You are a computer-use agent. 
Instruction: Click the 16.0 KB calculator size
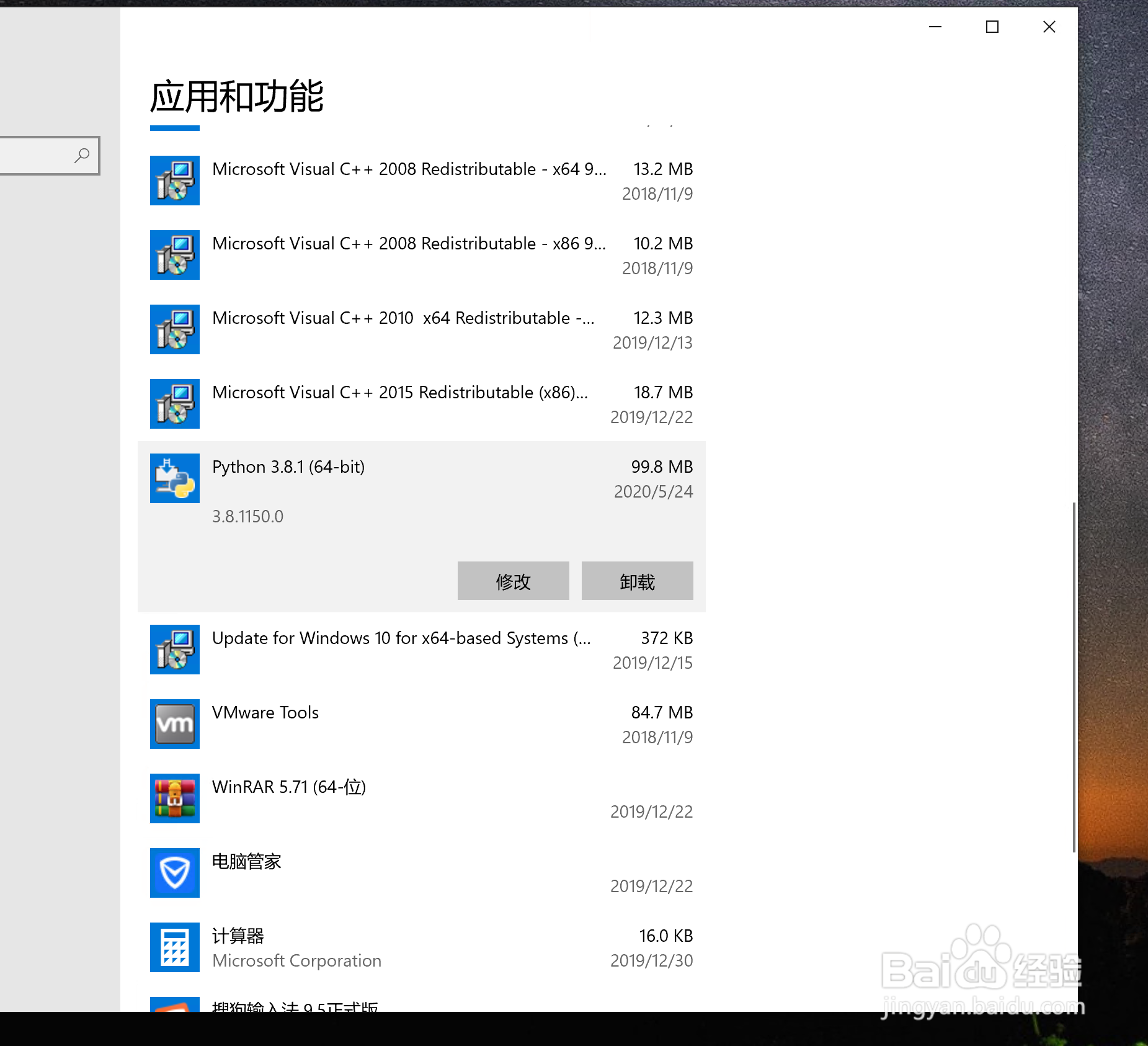666,936
